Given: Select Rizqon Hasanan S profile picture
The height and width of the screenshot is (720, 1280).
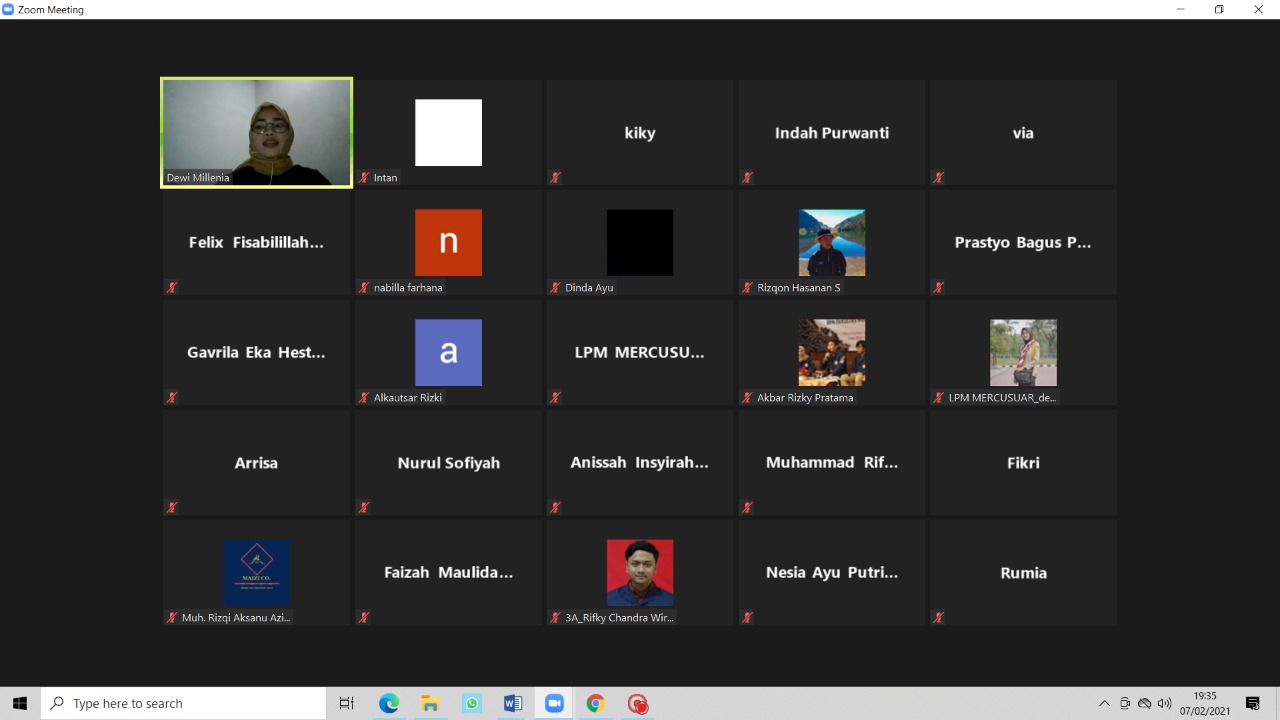Looking at the screenshot, I should (x=831, y=242).
